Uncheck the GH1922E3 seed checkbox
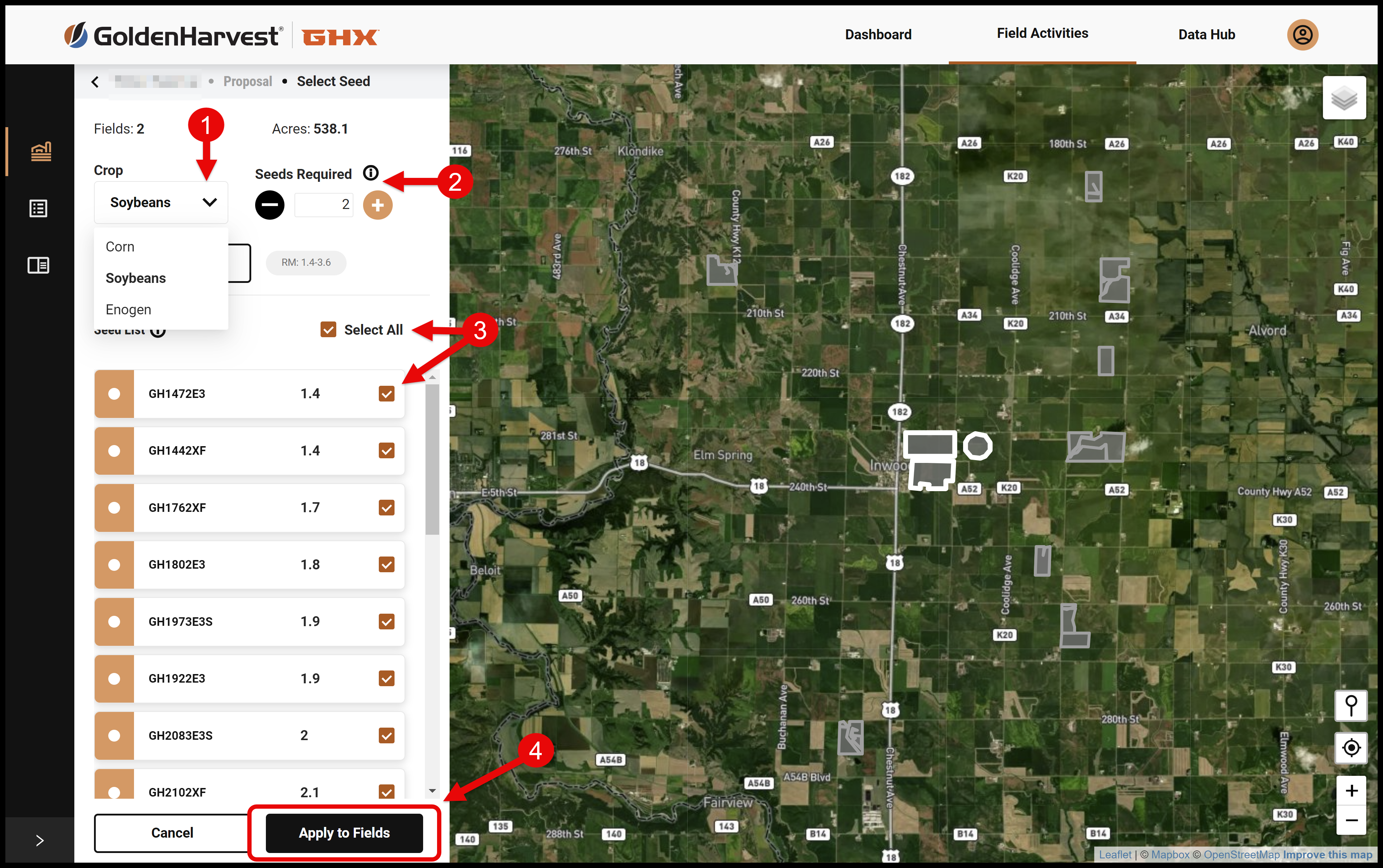Viewport: 1383px width, 868px height. (387, 679)
